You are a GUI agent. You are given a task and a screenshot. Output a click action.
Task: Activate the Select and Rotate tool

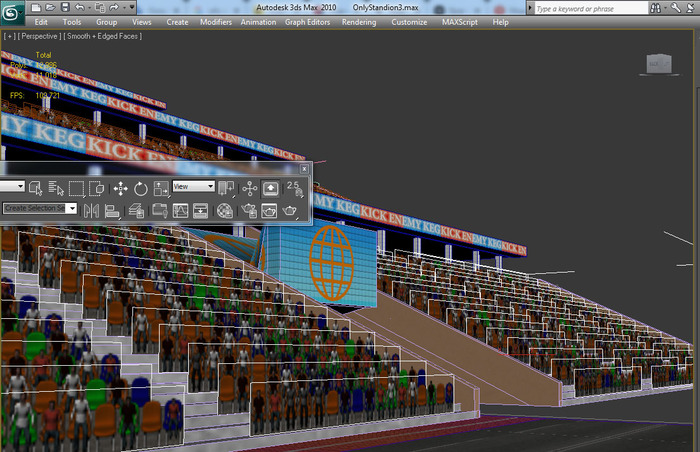point(141,187)
